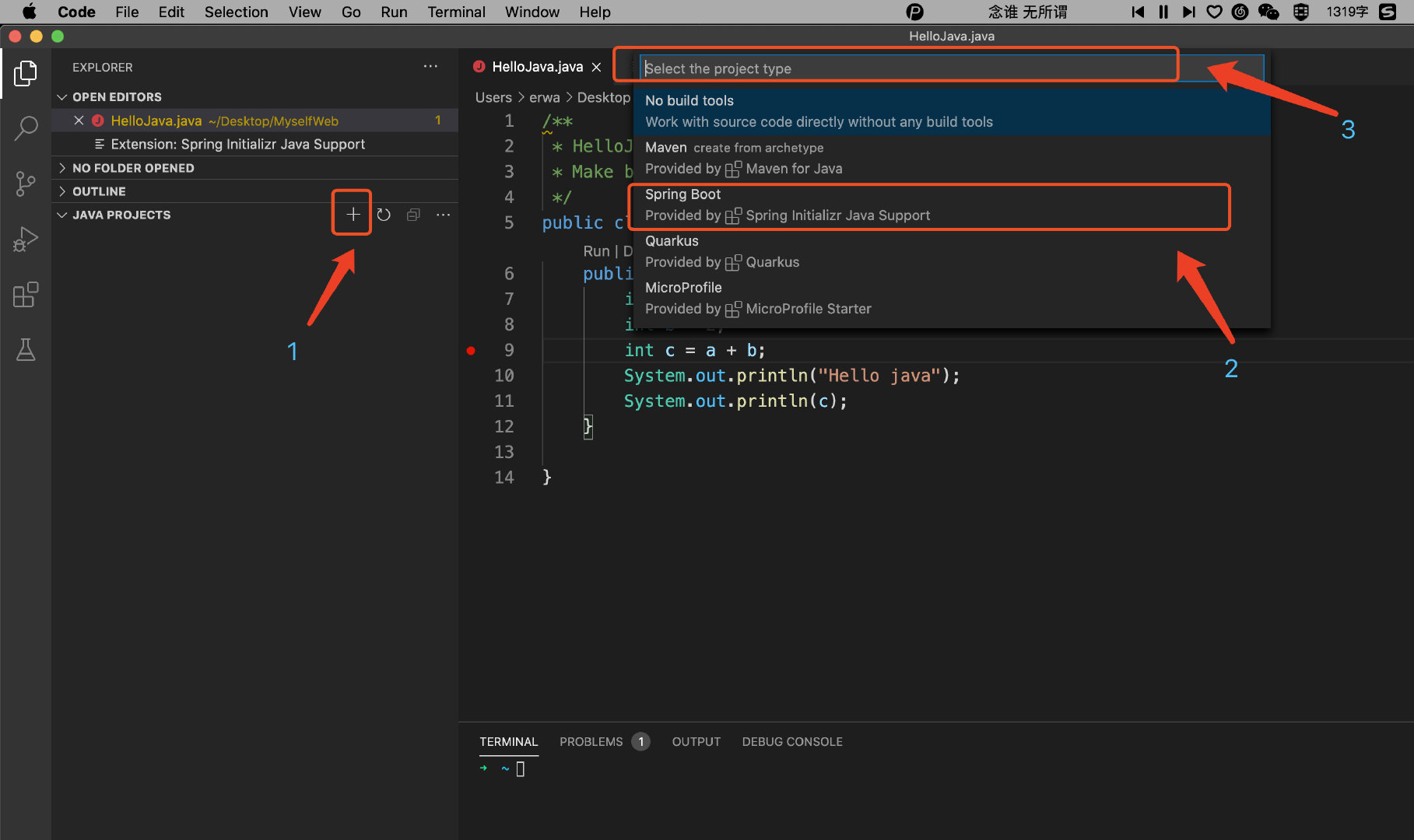This screenshot has height=840, width=1414.
Task: Switch to the Output panel tab
Action: [696, 741]
